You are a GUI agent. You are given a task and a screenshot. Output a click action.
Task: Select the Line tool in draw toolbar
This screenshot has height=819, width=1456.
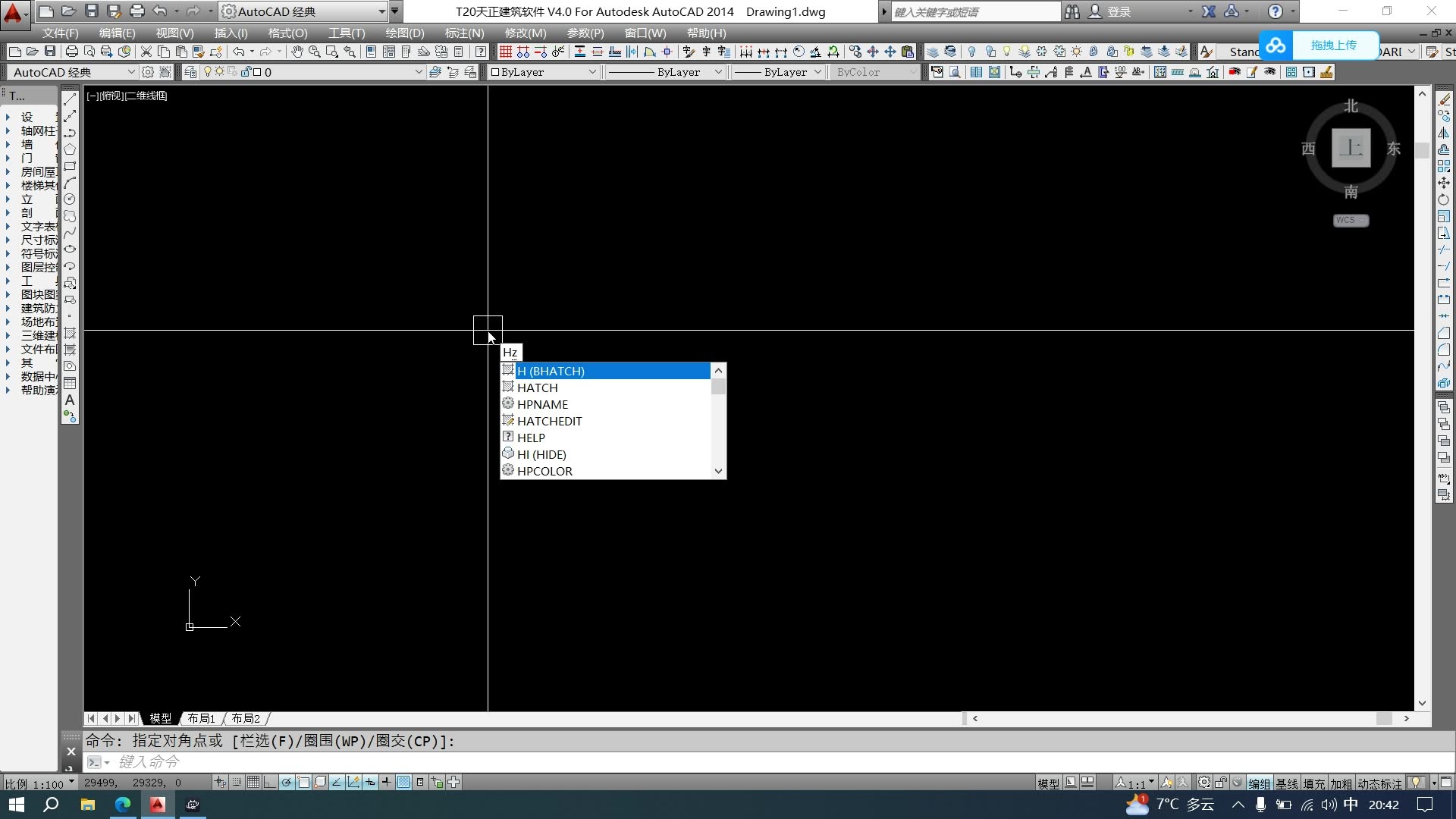click(x=70, y=99)
